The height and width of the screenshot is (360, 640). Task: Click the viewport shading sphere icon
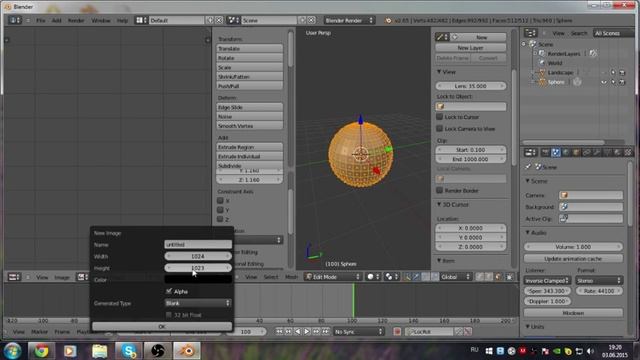pyautogui.click(x=373, y=277)
